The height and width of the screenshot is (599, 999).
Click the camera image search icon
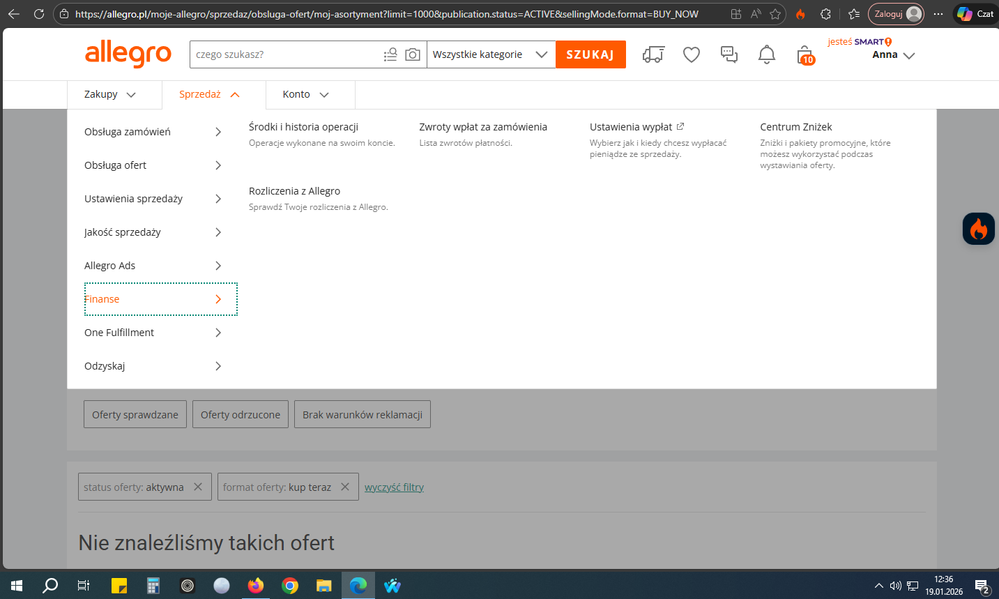[412, 55]
